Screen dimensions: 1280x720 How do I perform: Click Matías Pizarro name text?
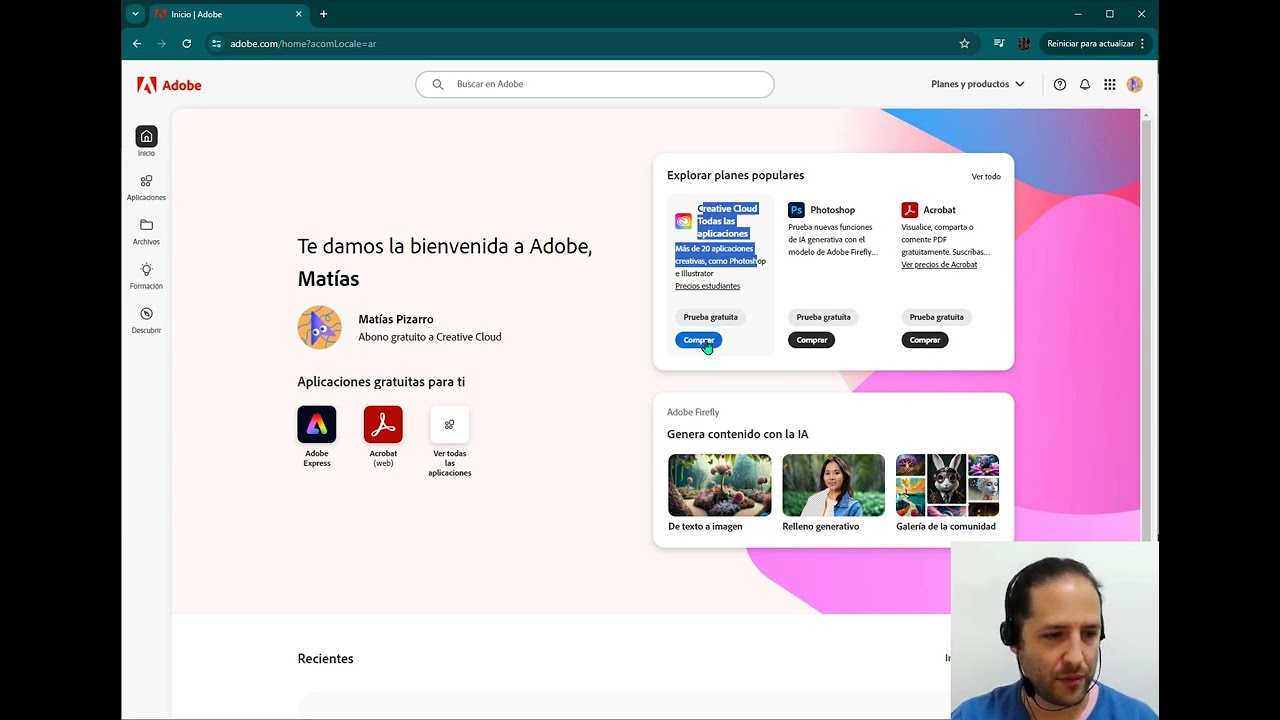396,319
